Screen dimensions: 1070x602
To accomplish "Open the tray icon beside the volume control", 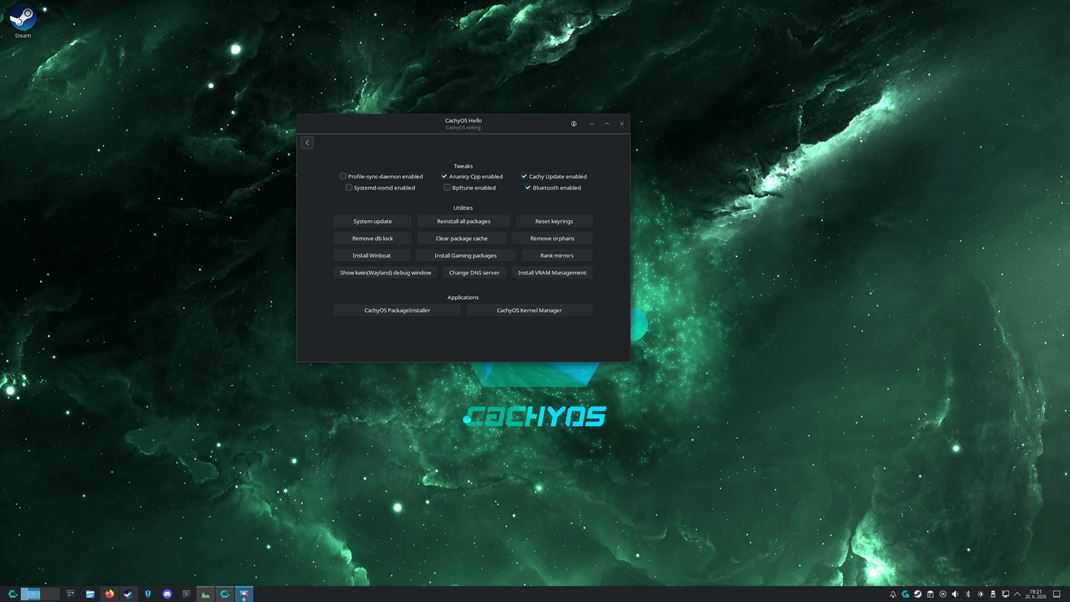I will point(942,594).
